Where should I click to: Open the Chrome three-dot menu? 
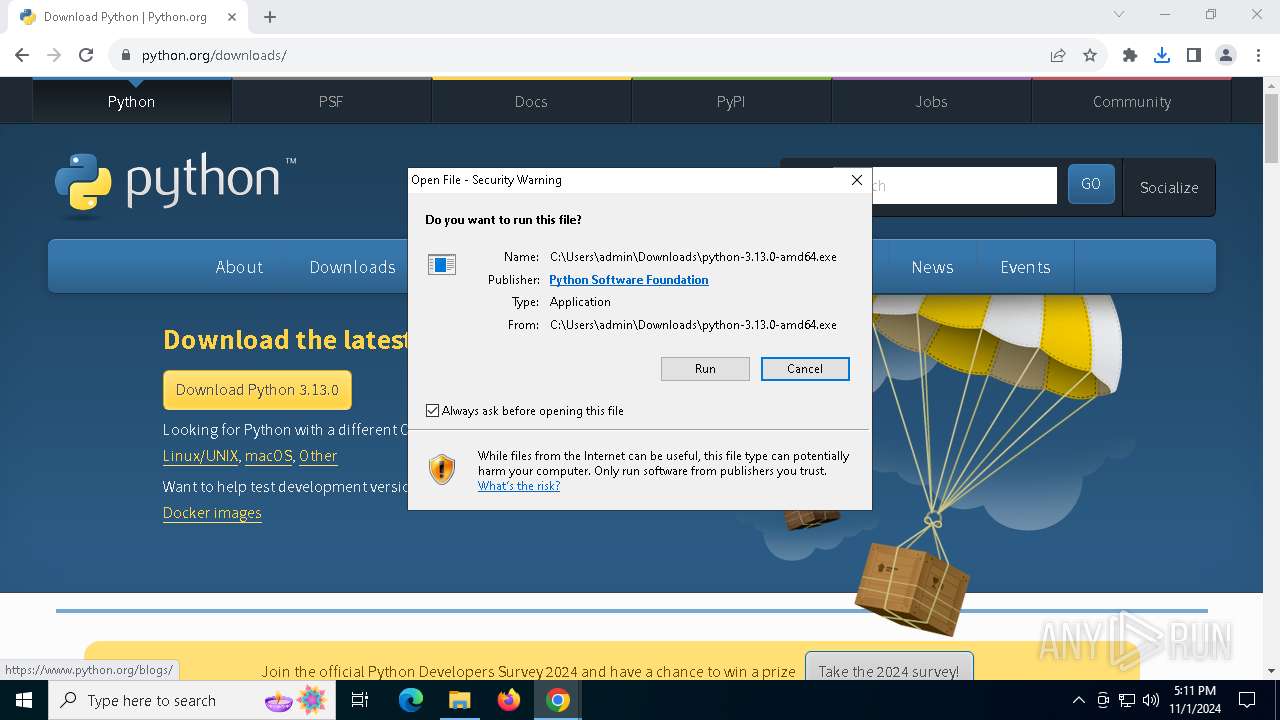click(x=1258, y=55)
